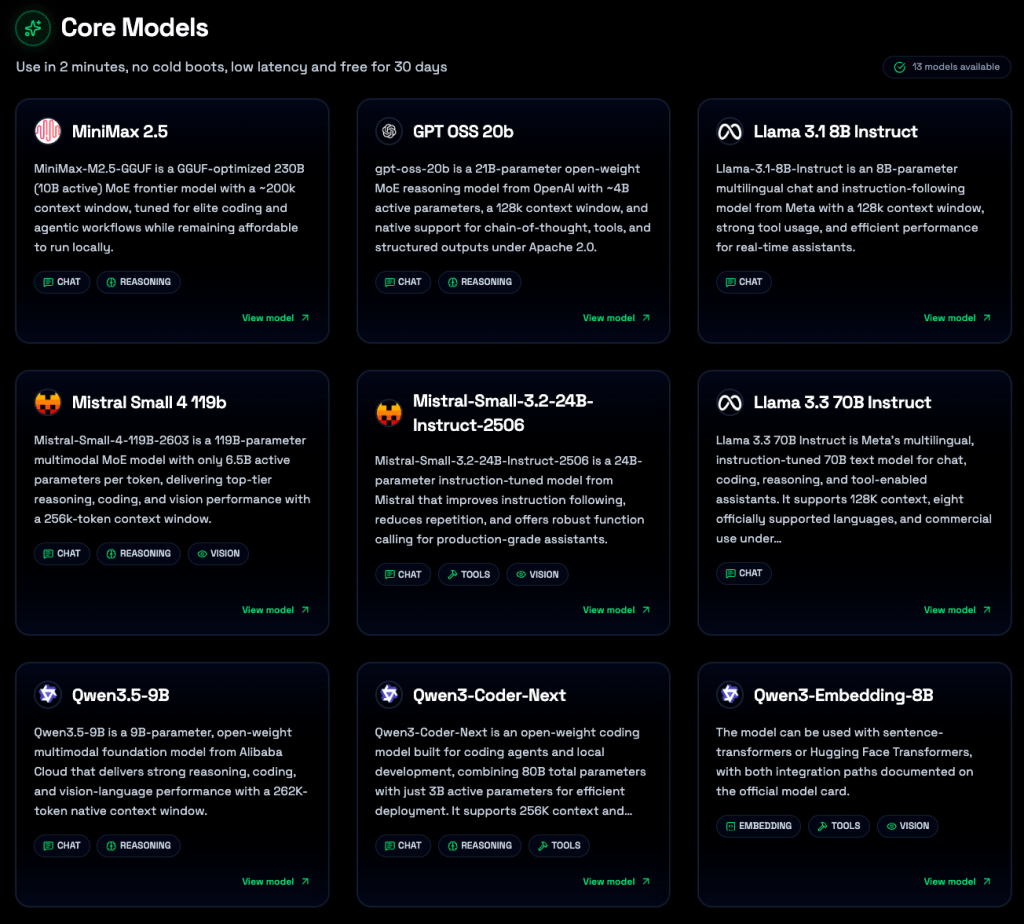This screenshot has width=1024, height=924.
Task: Enable the EMBEDDING badge on Qwen3-Embedding-8B
Action: pos(757,826)
